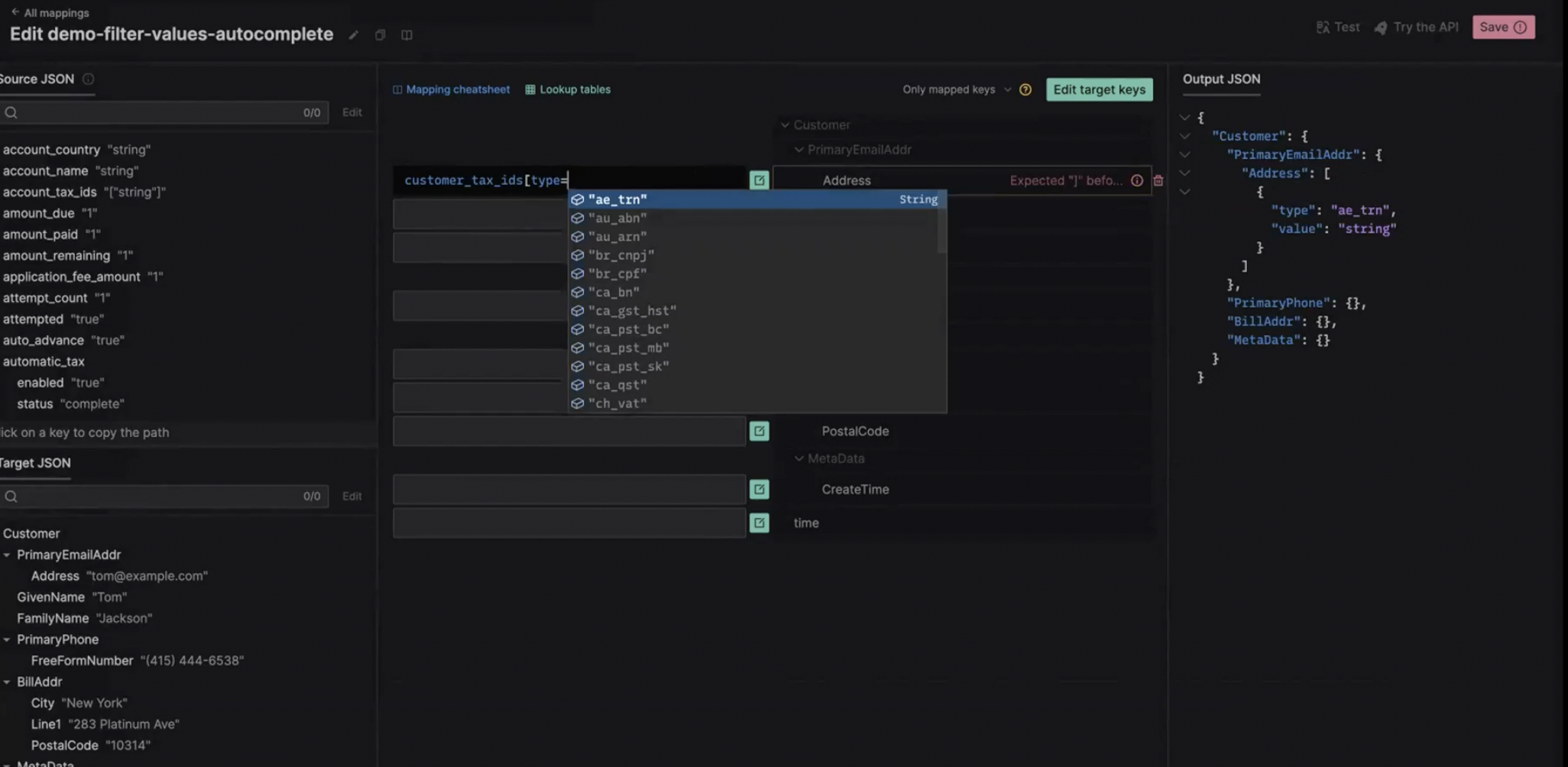
Task: Switch to the Source JSON tab
Action: click(x=37, y=79)
